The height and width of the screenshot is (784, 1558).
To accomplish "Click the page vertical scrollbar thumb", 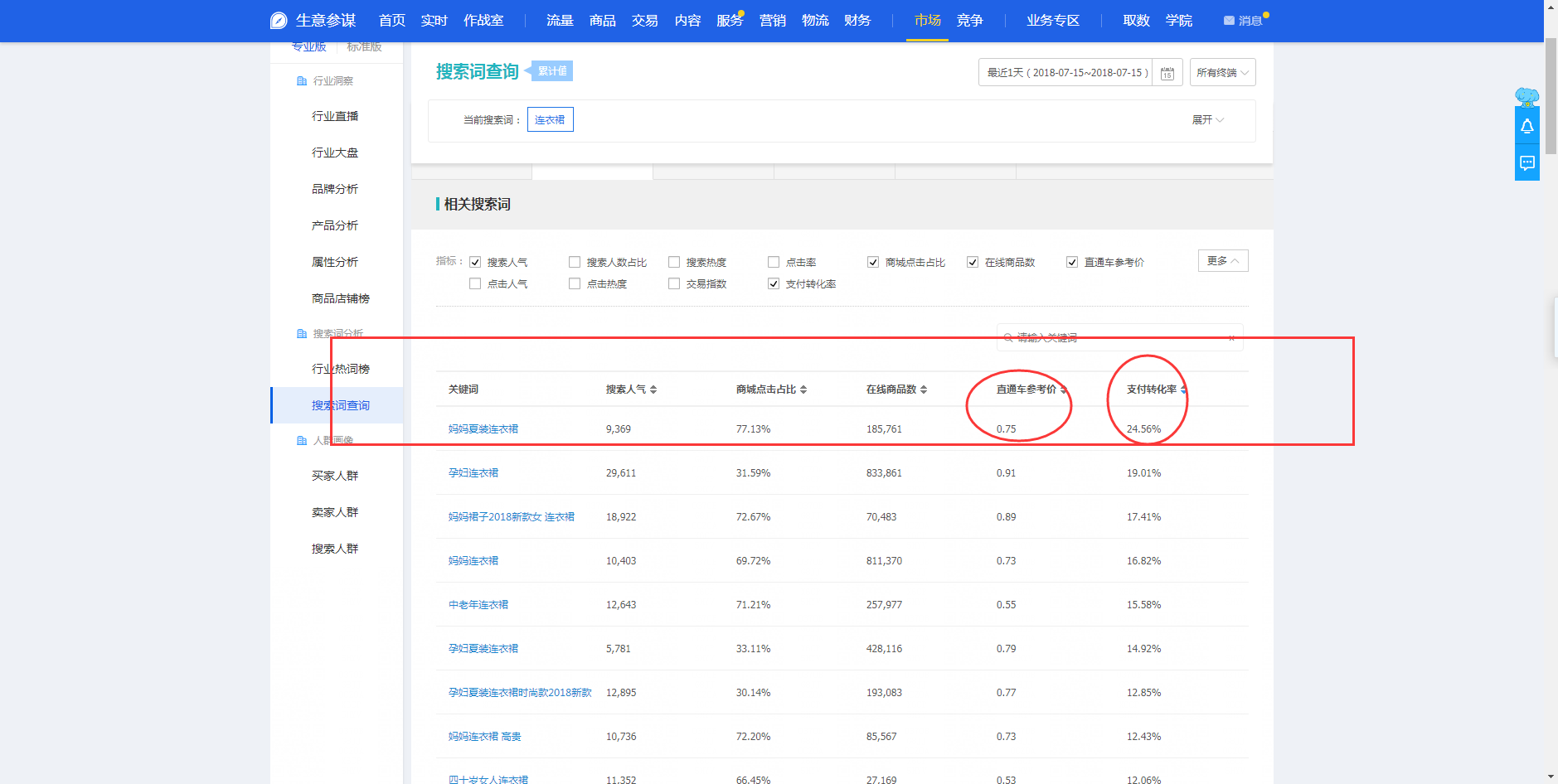I will [x=1551, y=96].
